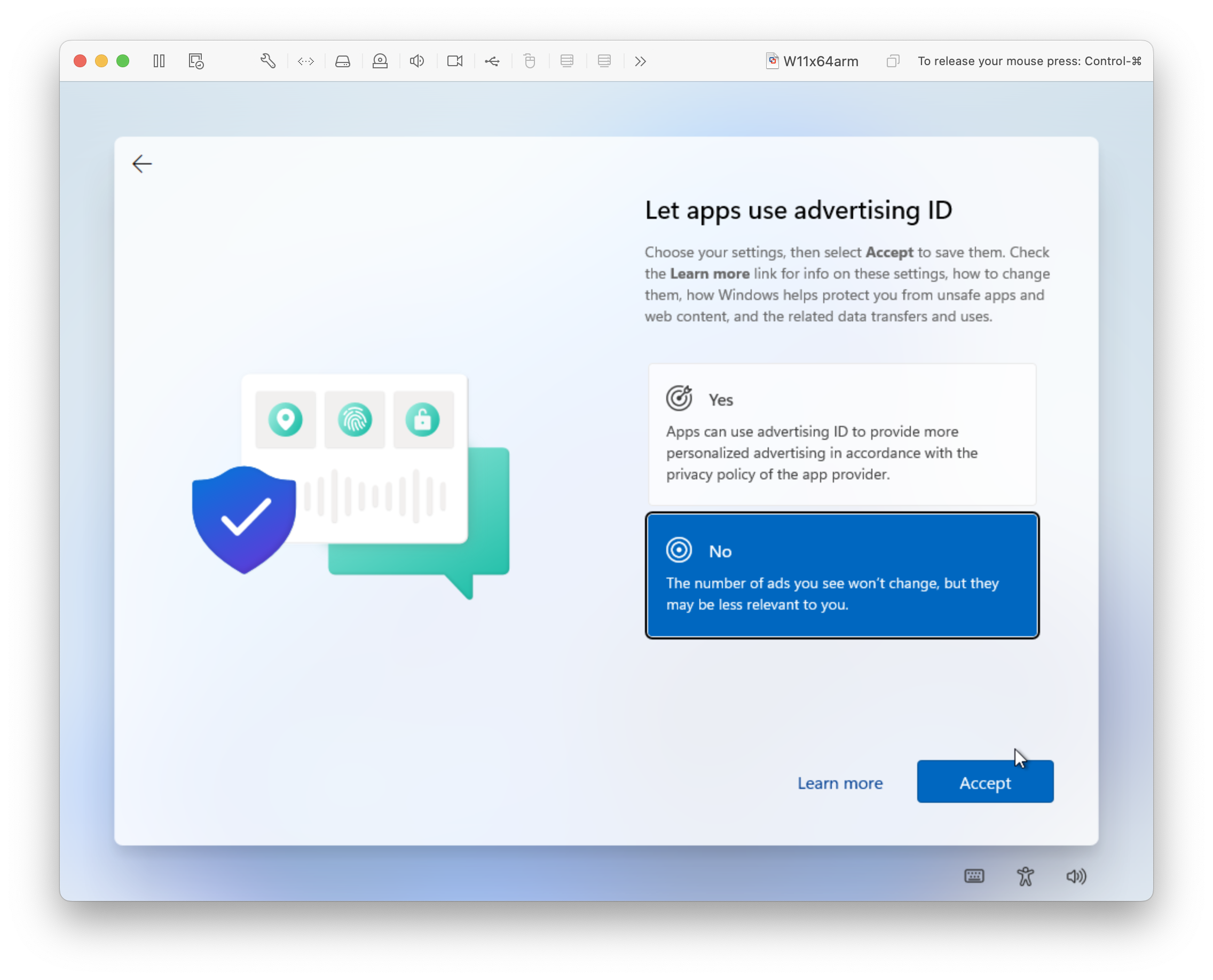1213x980 pixels.
Task: Open the USB devices icon
Action: (492, 61)
